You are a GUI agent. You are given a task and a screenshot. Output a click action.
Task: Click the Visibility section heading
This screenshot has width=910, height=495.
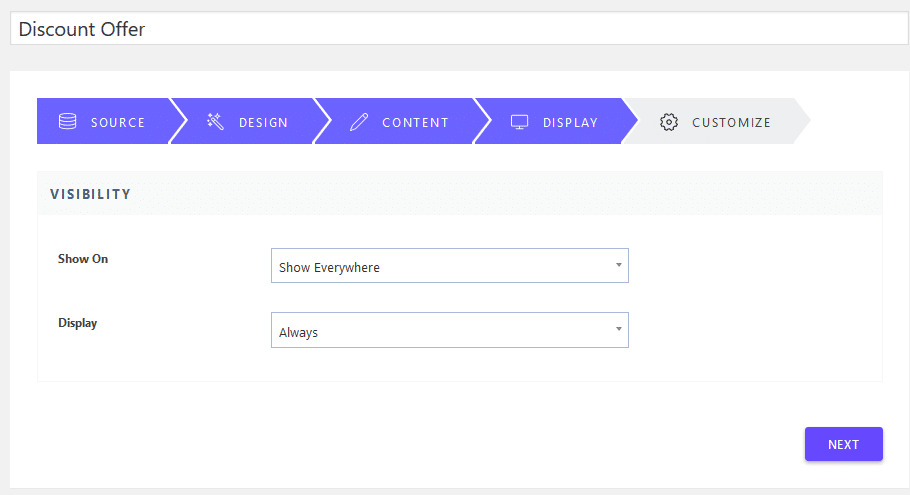pos(91,194)
